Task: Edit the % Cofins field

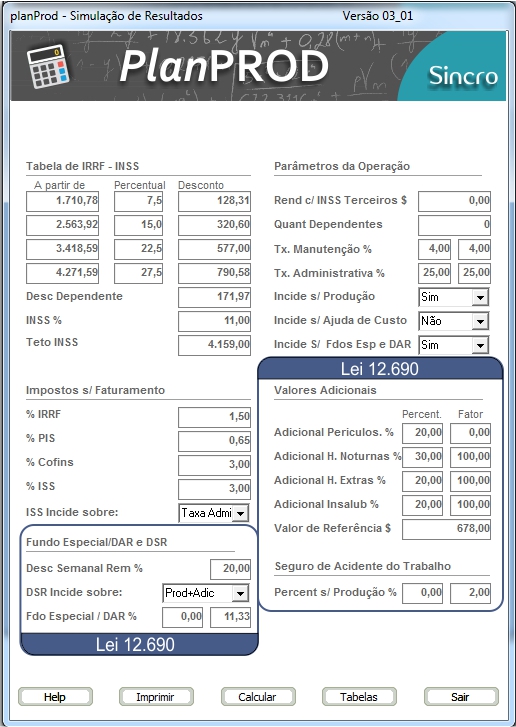Action: point(215,466)
